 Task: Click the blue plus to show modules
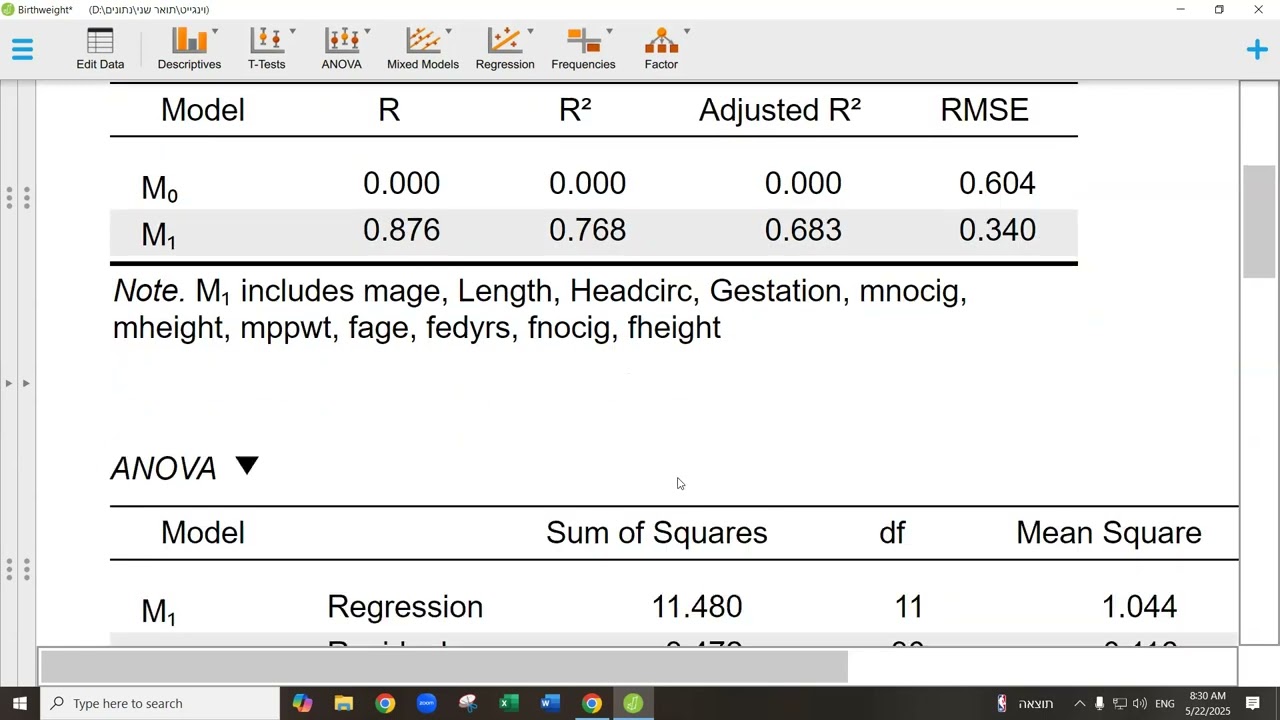(1257, 49)
